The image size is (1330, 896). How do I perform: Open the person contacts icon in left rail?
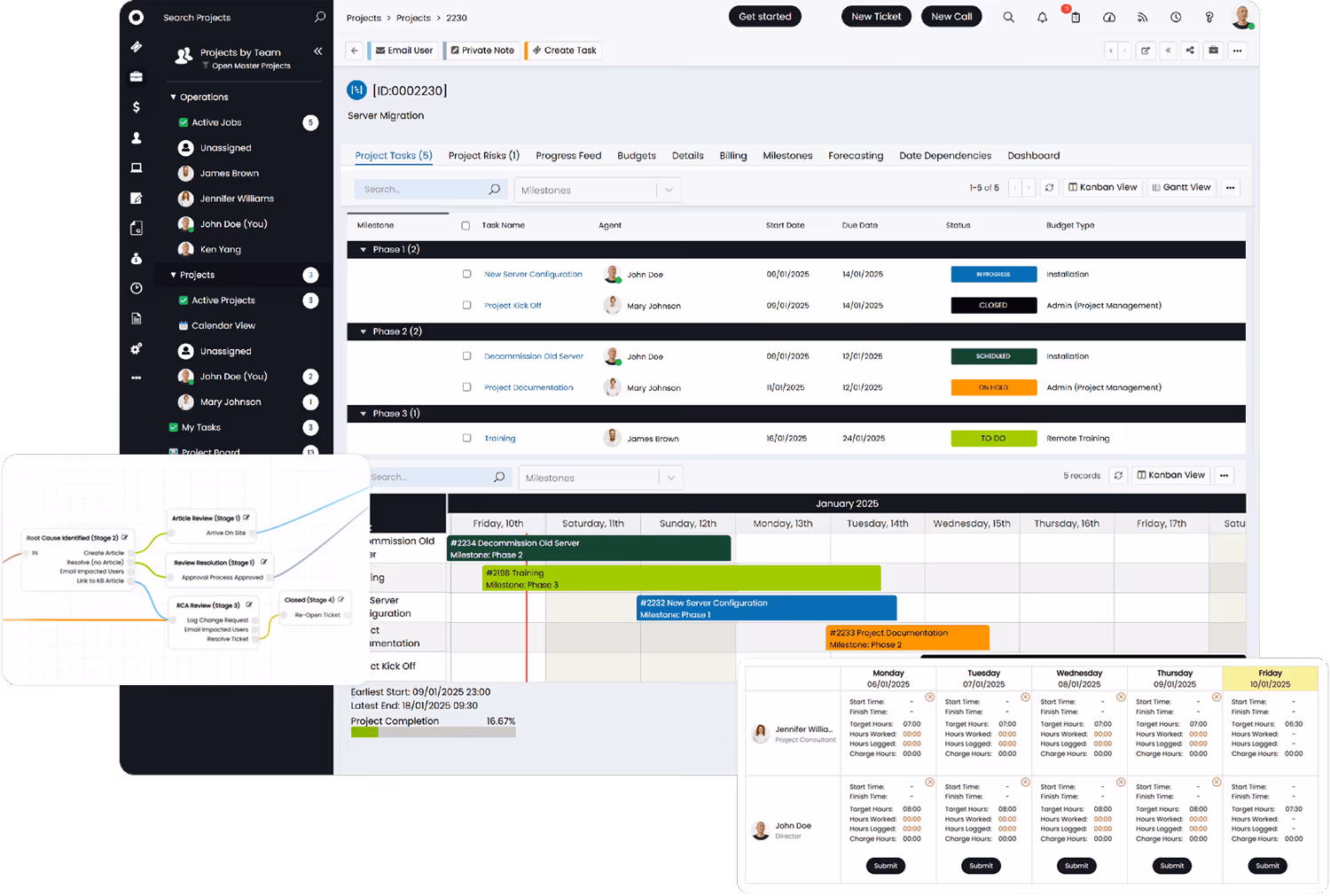pos(136,137)
